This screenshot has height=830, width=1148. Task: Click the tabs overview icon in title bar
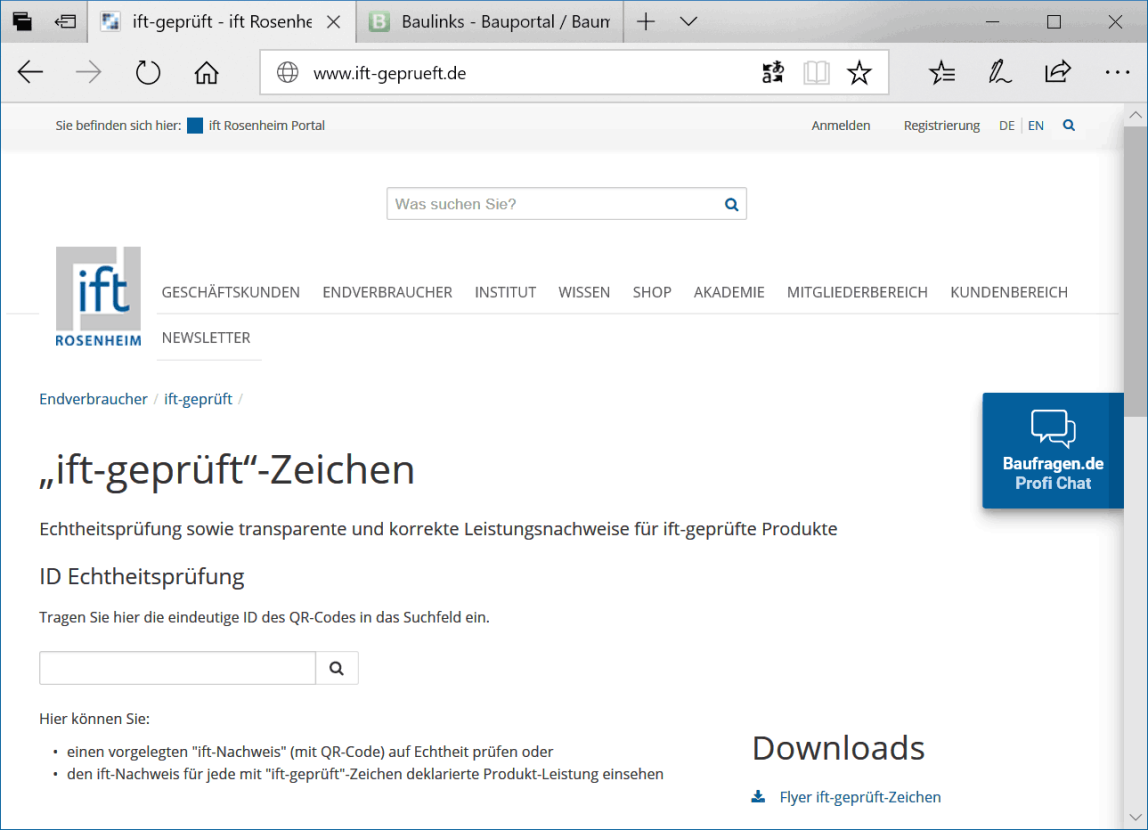[22, 22]
